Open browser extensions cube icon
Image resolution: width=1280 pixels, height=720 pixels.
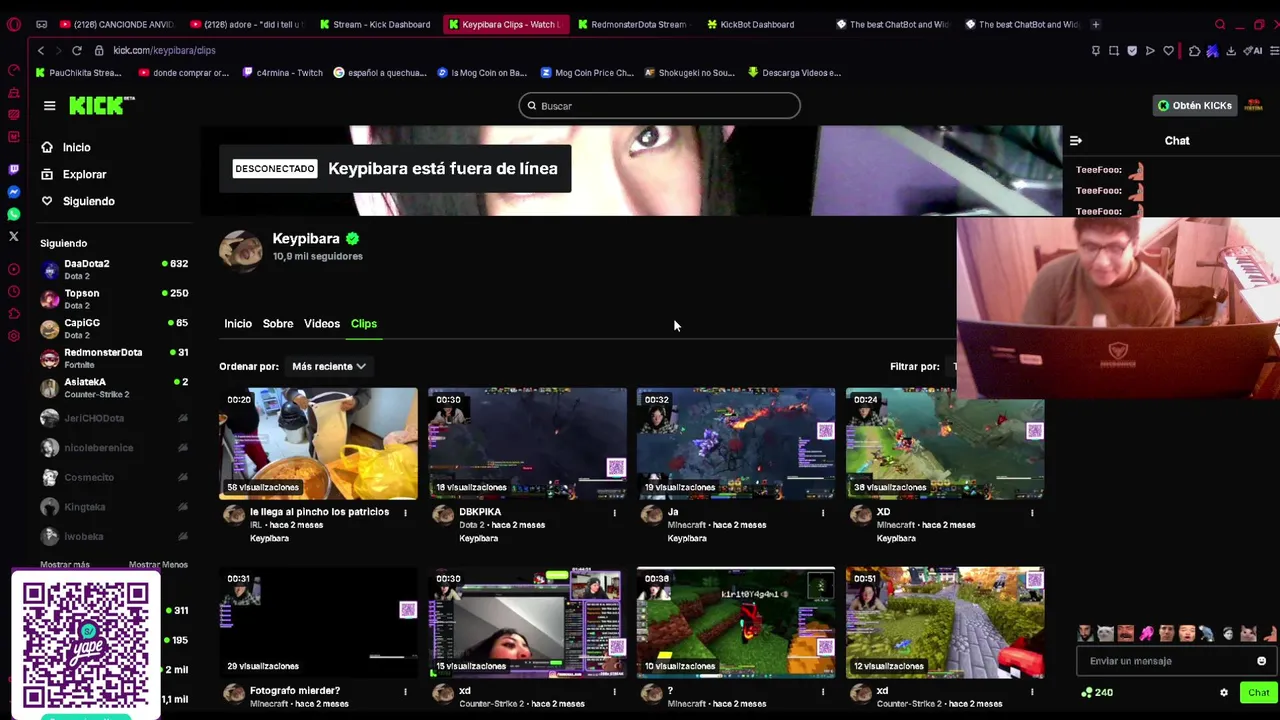1194,51
